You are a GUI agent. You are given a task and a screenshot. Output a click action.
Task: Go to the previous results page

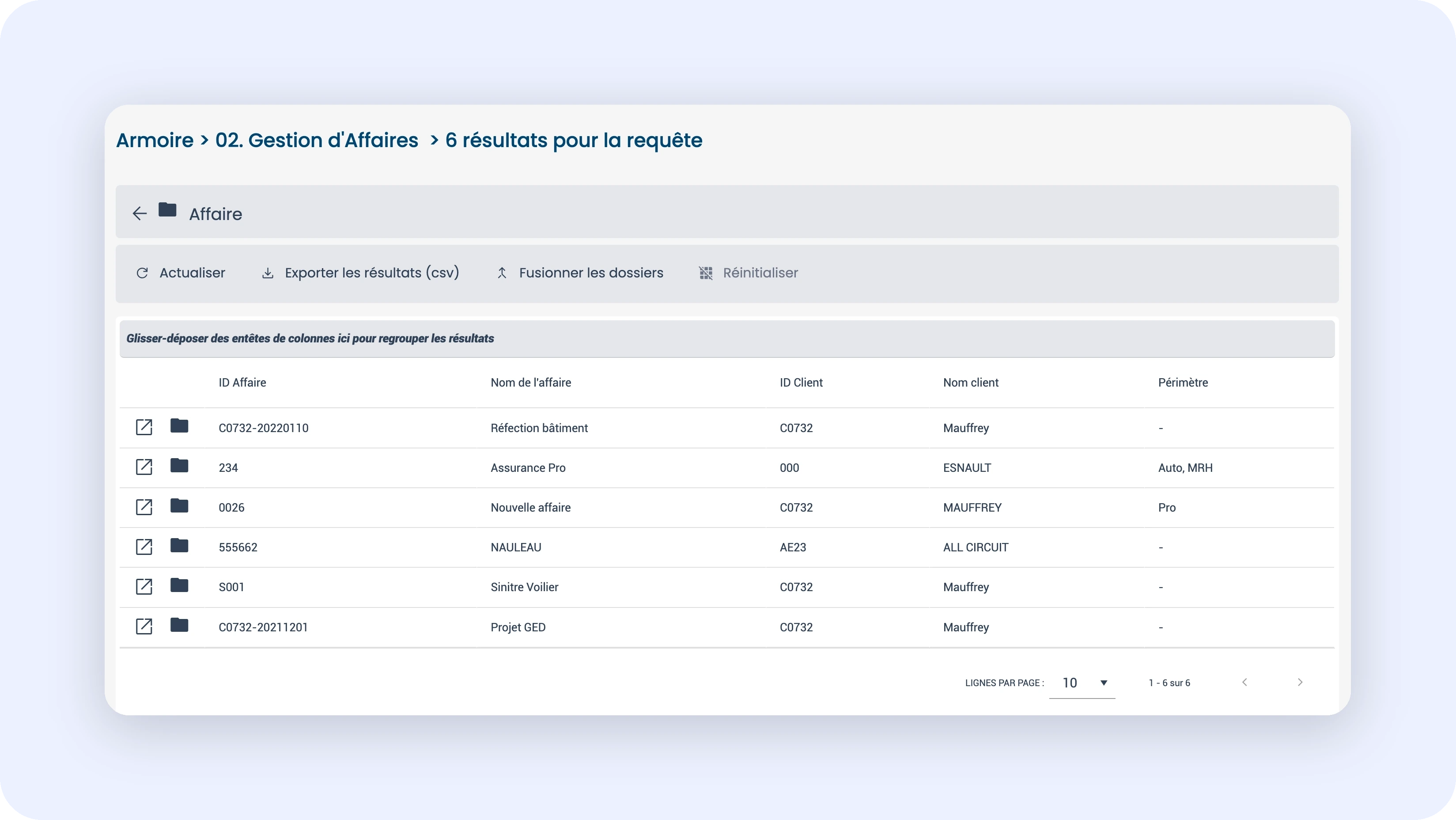click(1244, 683)
